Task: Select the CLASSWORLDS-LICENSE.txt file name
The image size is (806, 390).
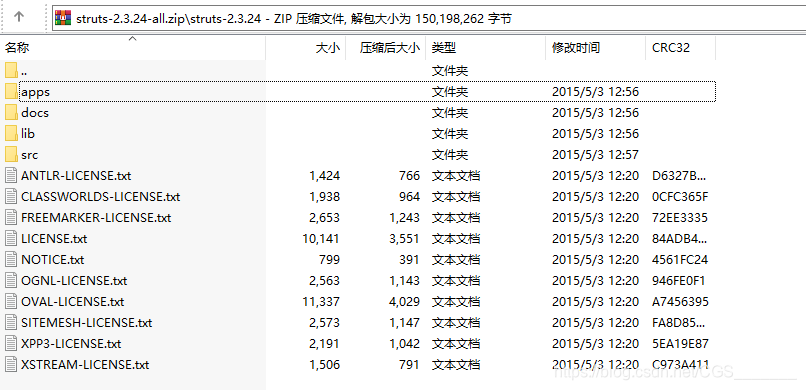Action: pyautogui.click(x=101, y=197)
